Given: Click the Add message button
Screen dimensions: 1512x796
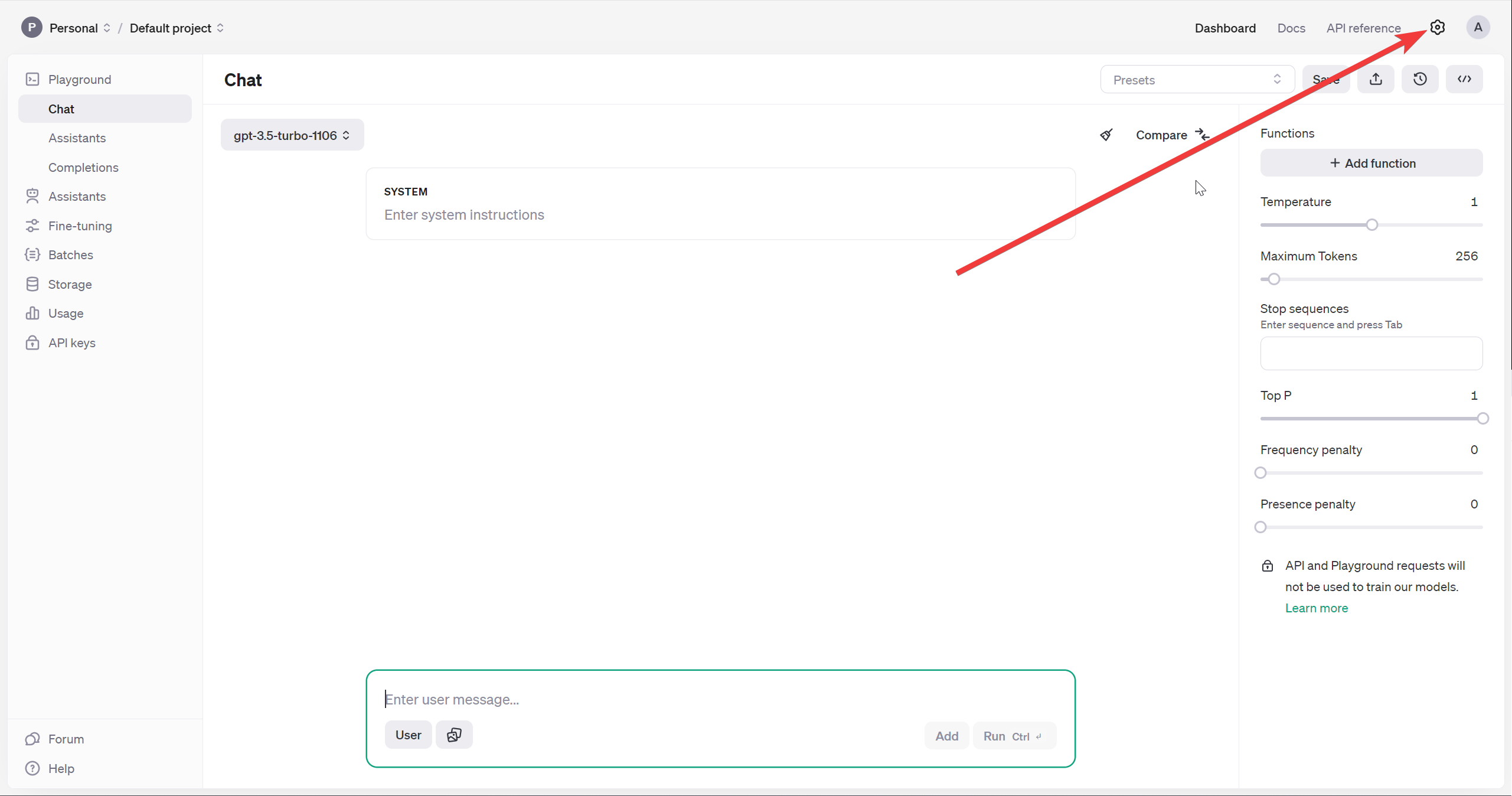Looking at the screenshot, I should tap(946, 736).
